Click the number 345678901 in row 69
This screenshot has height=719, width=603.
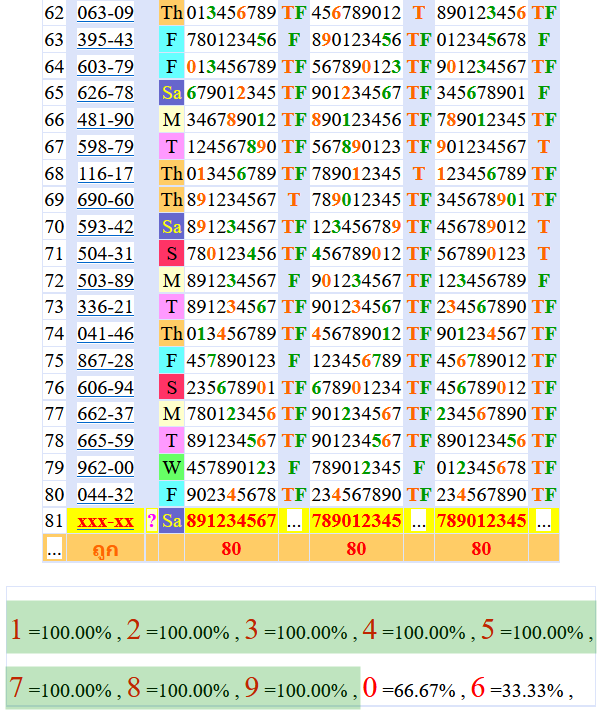[x=481, y=200]
